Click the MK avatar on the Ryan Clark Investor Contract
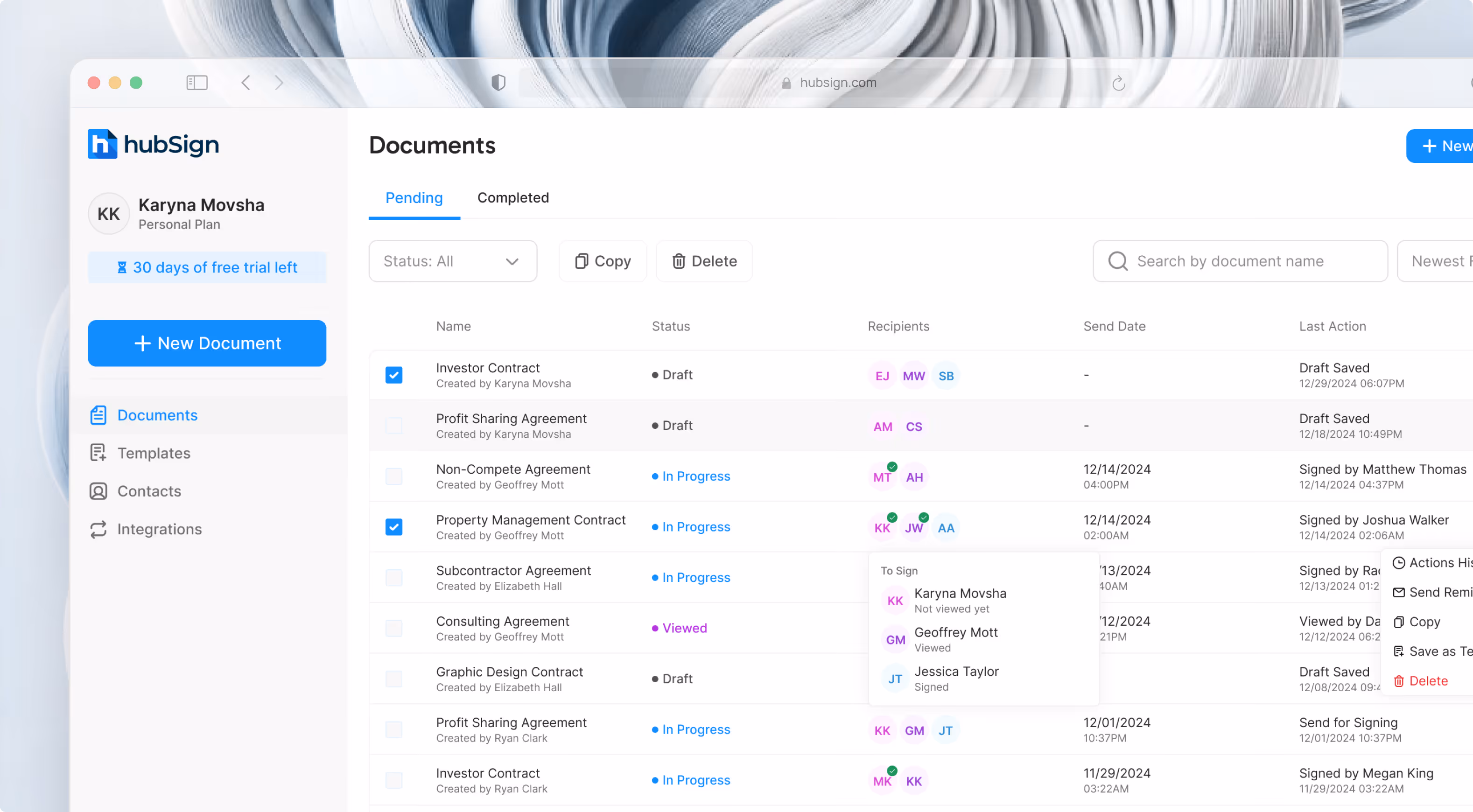The width and height of the screenshot is (1473, 812). click(882, 781)
